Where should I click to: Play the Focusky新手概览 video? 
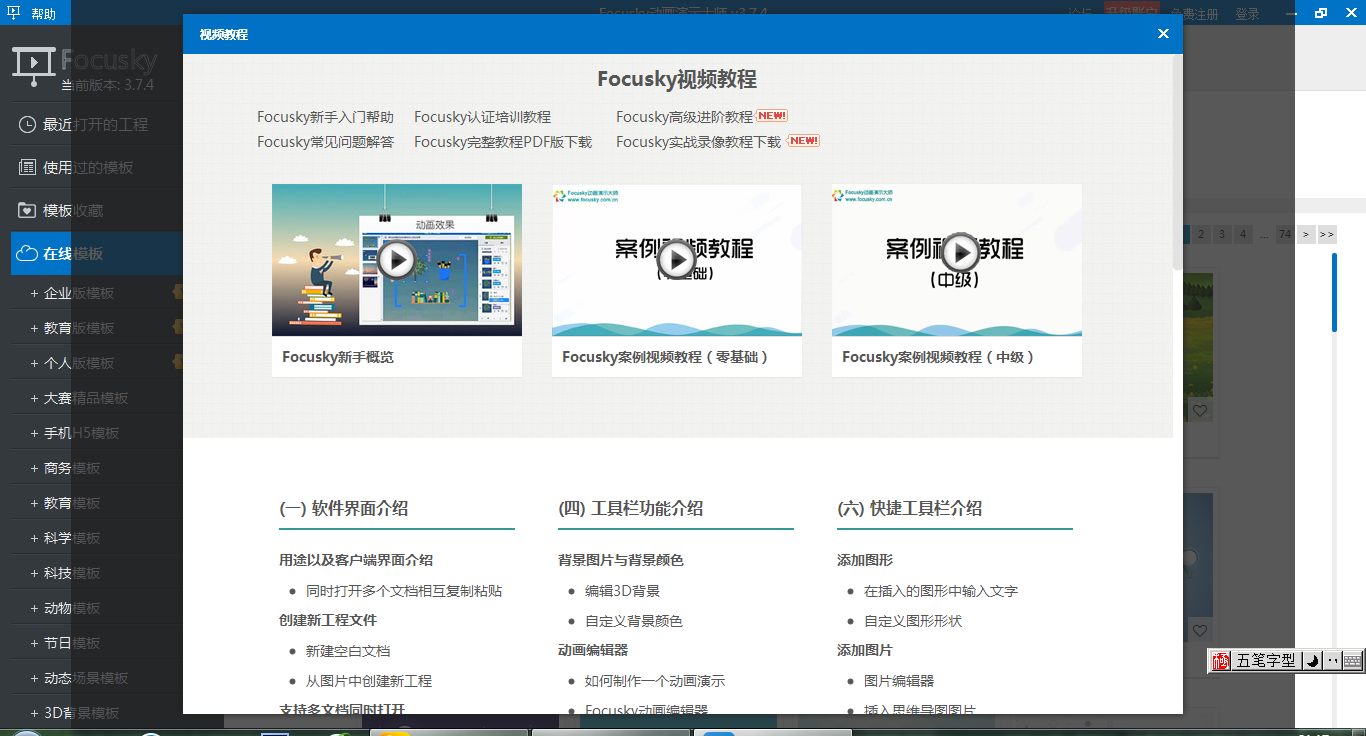coord(397,259)
